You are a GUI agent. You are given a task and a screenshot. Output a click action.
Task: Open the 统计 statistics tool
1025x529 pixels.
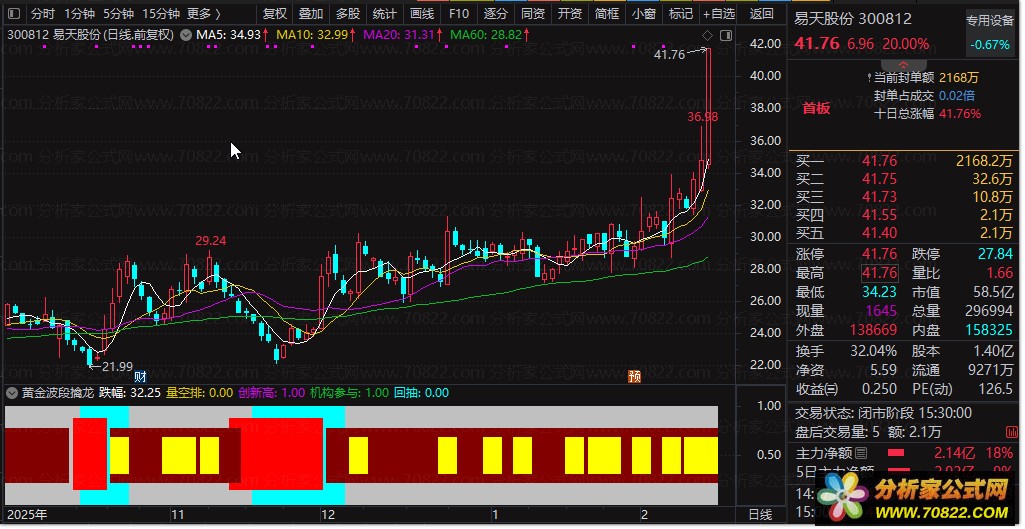click(384, 14)
